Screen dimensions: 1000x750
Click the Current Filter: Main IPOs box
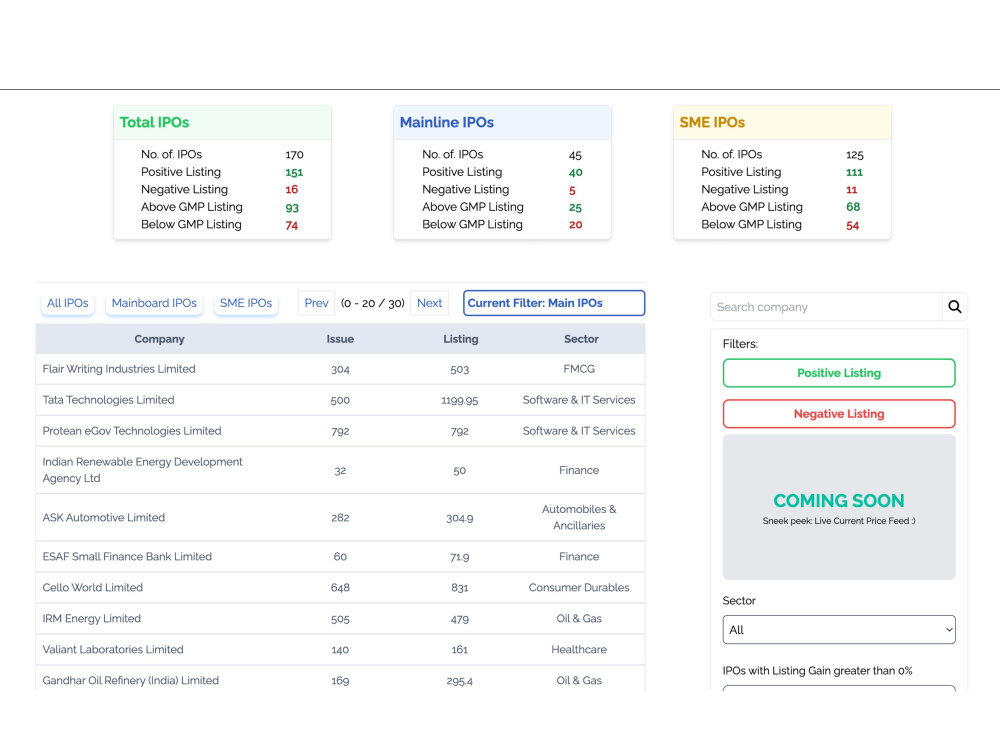[x=554, y=303]
